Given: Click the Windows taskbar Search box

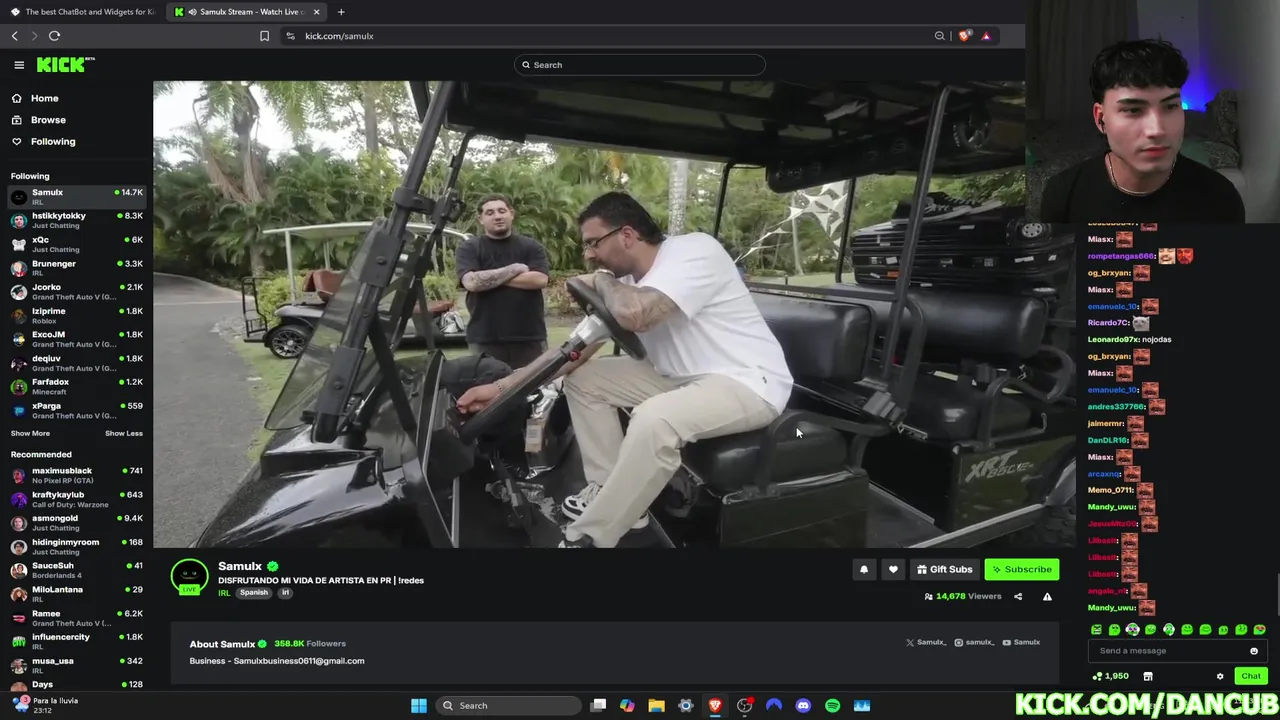Looking at the screenshot, I should tap(507, 706).
